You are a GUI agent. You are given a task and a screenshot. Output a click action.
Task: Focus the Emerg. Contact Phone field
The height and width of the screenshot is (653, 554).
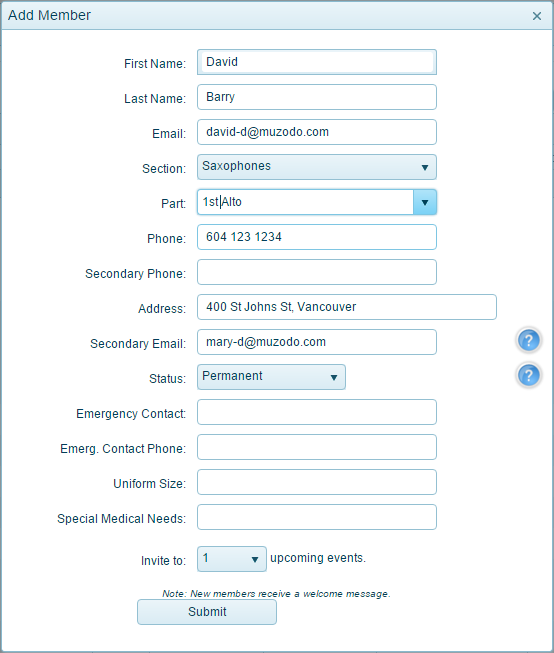317,447
